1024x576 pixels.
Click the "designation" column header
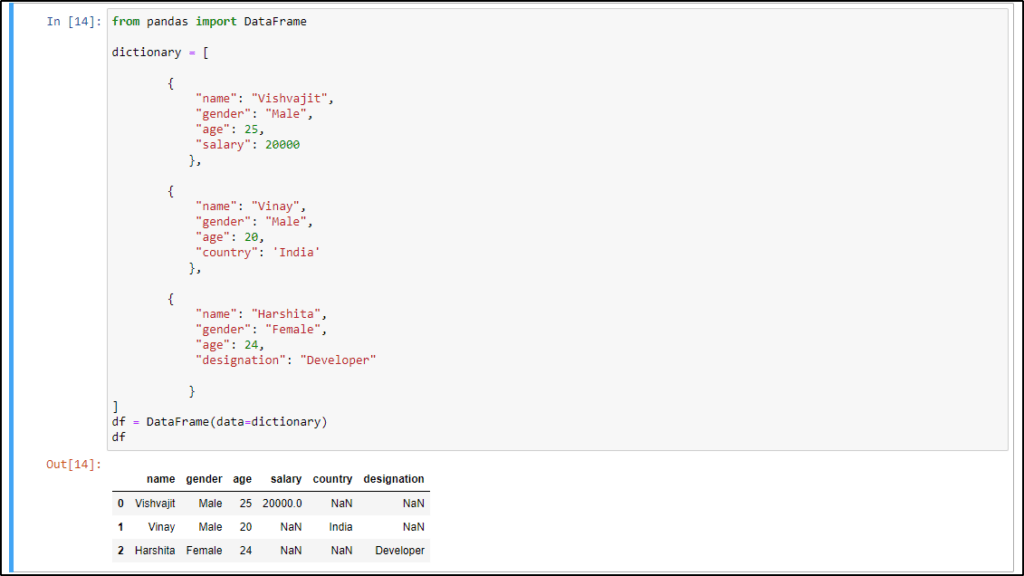tap(394, 479)
